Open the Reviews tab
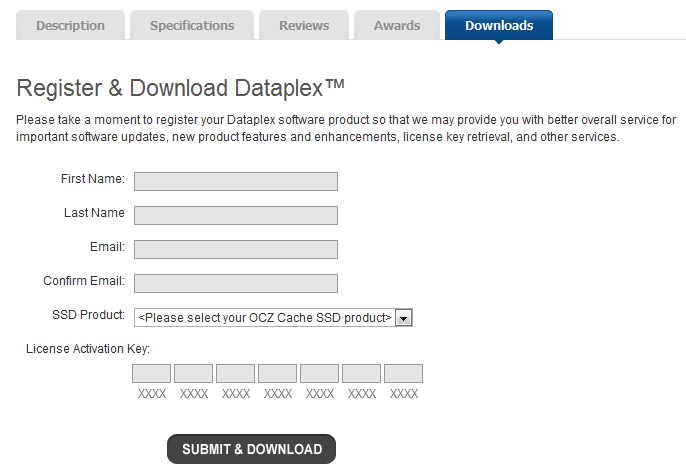686x472 pixels. pyautogui.click(x=304, y=25)
